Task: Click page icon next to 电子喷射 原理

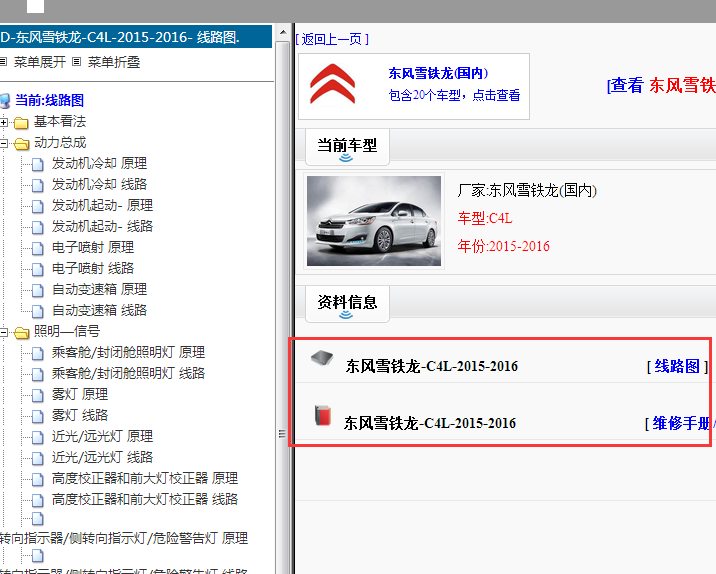Action: (38, 248)
